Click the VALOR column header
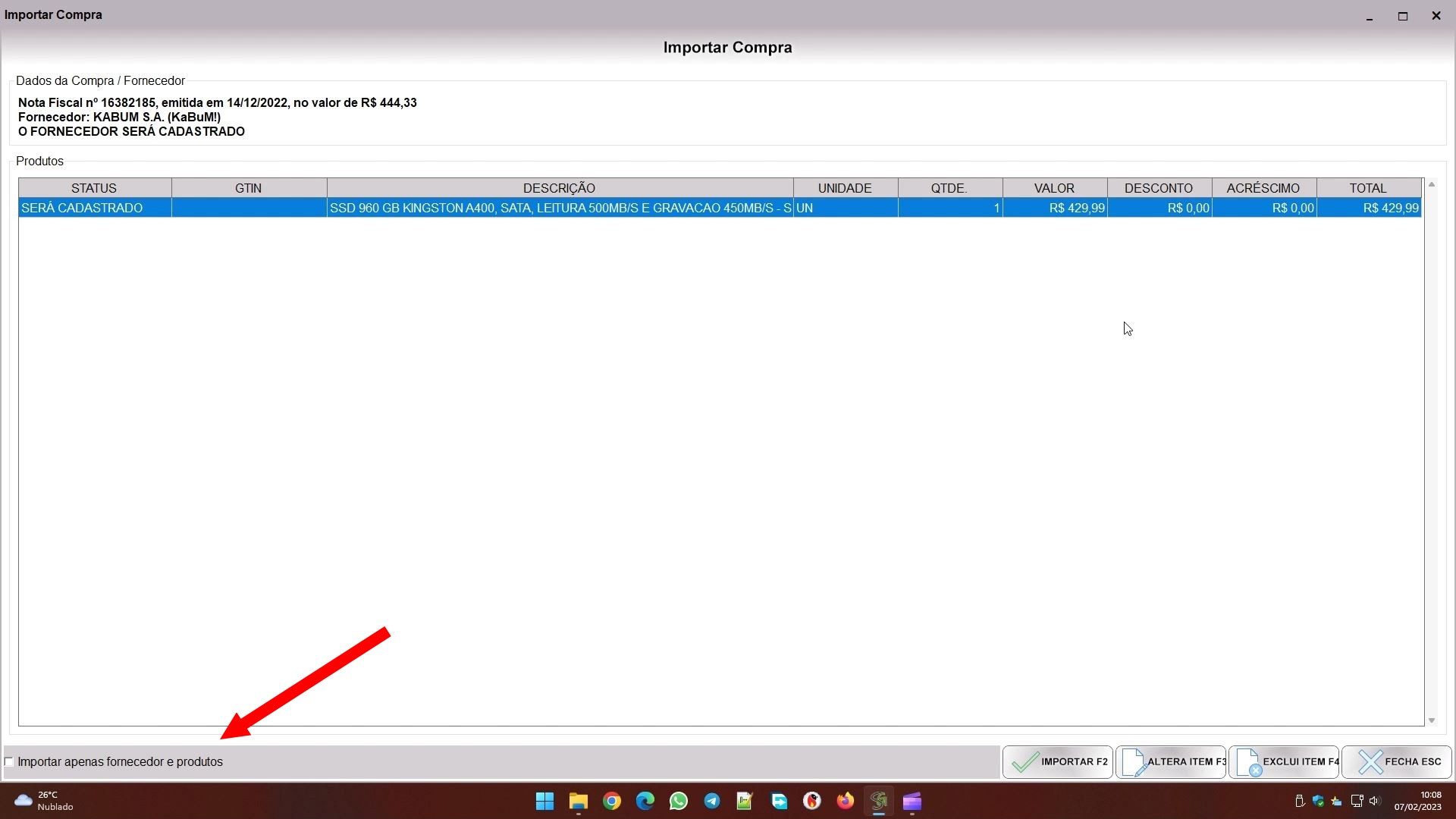This screenshot has width=1456, height=819. coord(1055,188)
